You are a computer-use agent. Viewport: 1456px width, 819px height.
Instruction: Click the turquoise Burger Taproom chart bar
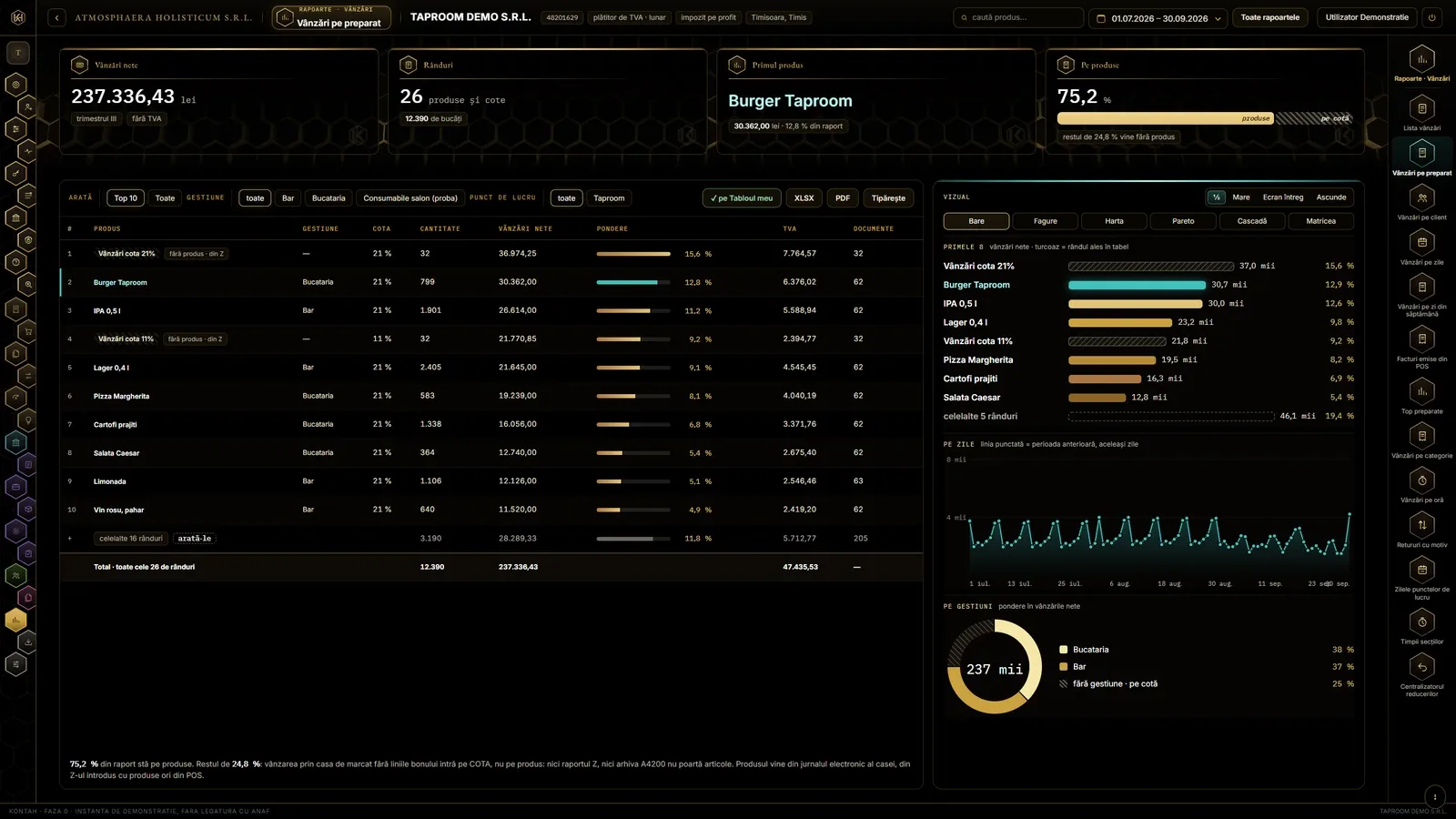(1137, 285)
